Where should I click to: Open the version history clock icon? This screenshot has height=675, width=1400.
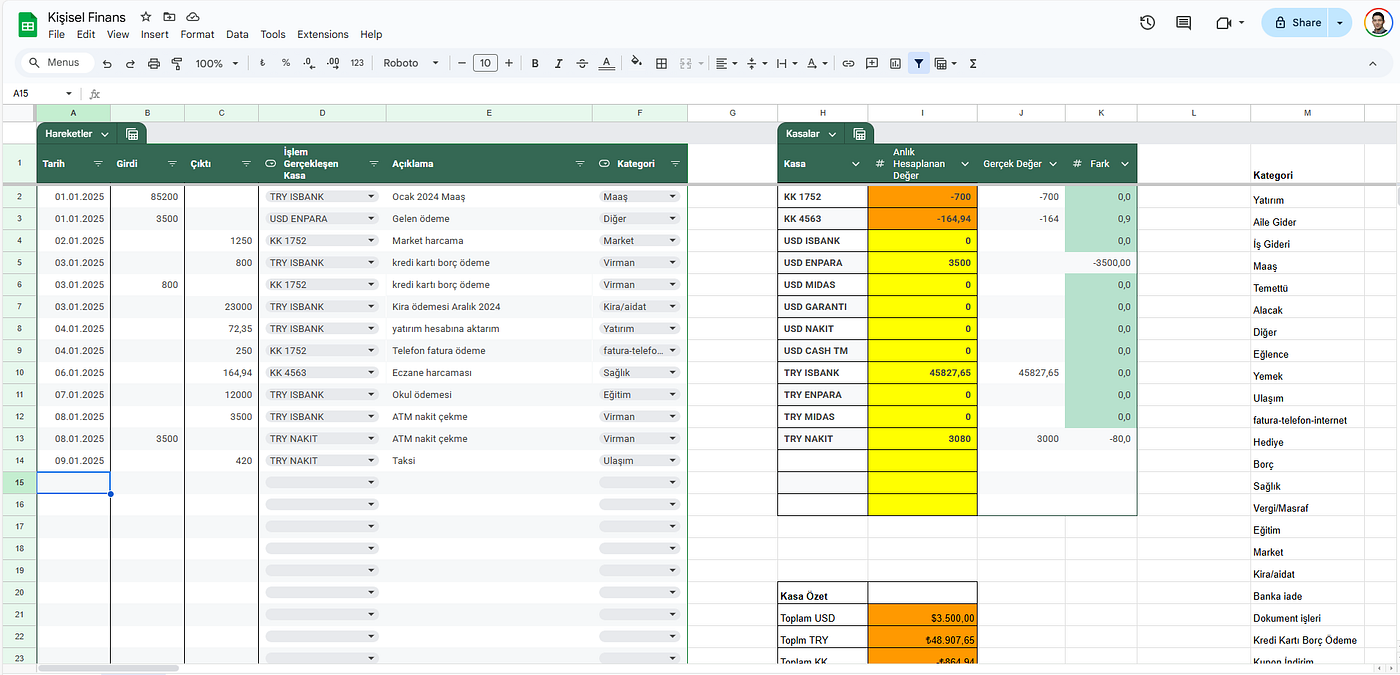pyautogui.click(x=1147, y=22)
